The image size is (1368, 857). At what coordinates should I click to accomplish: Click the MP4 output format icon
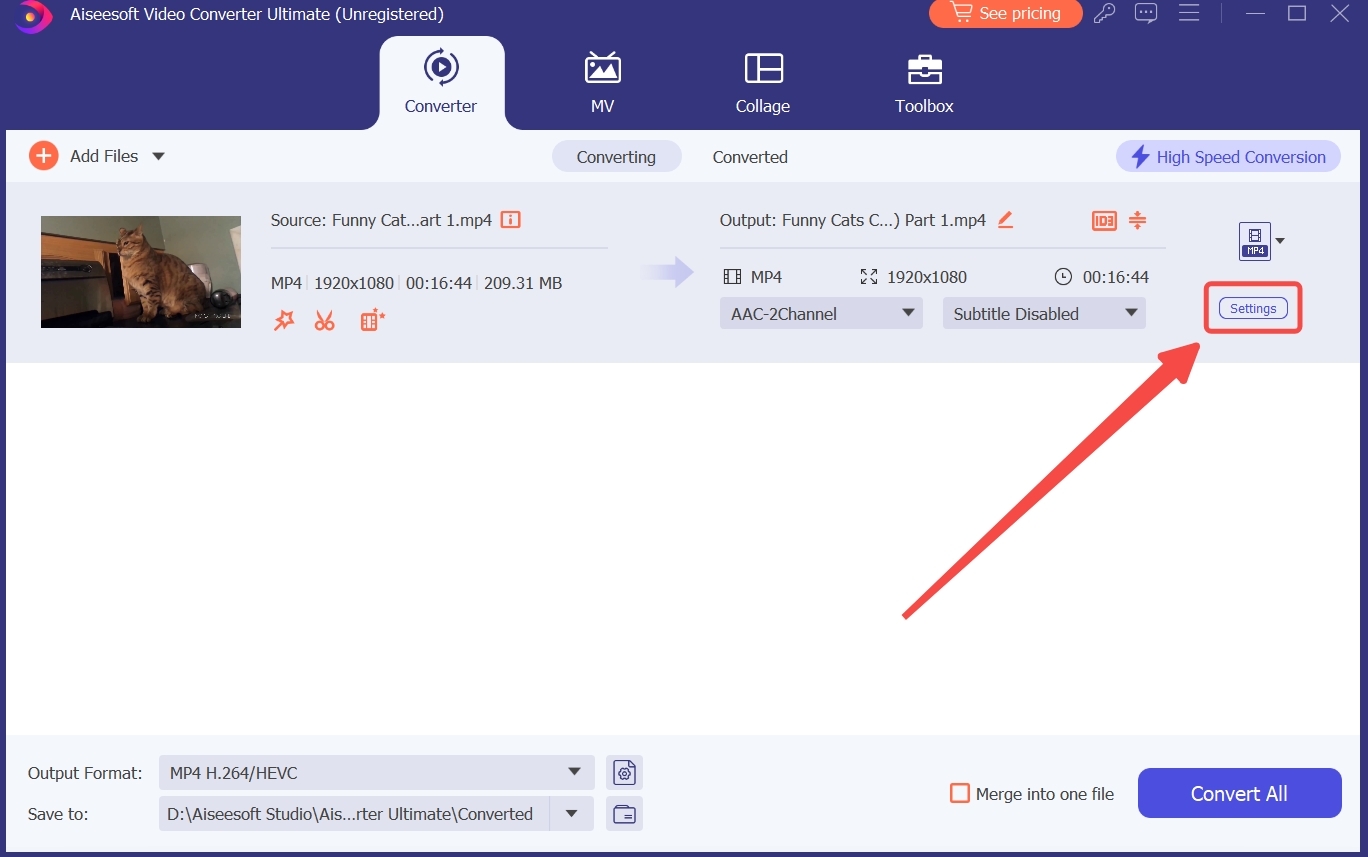[x=1255, y=241]
